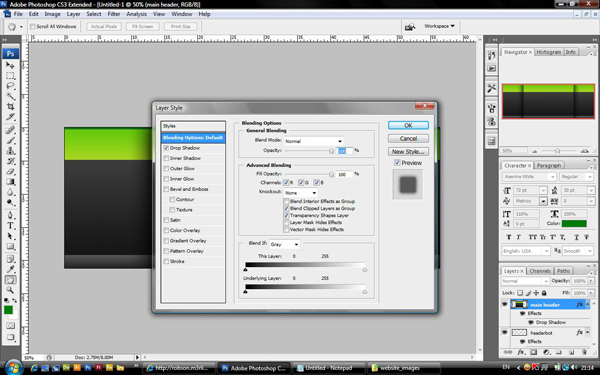600x375 pixels.
Task: Click Create new layer icon in Layers panel
Action: [x=571, y=352]
